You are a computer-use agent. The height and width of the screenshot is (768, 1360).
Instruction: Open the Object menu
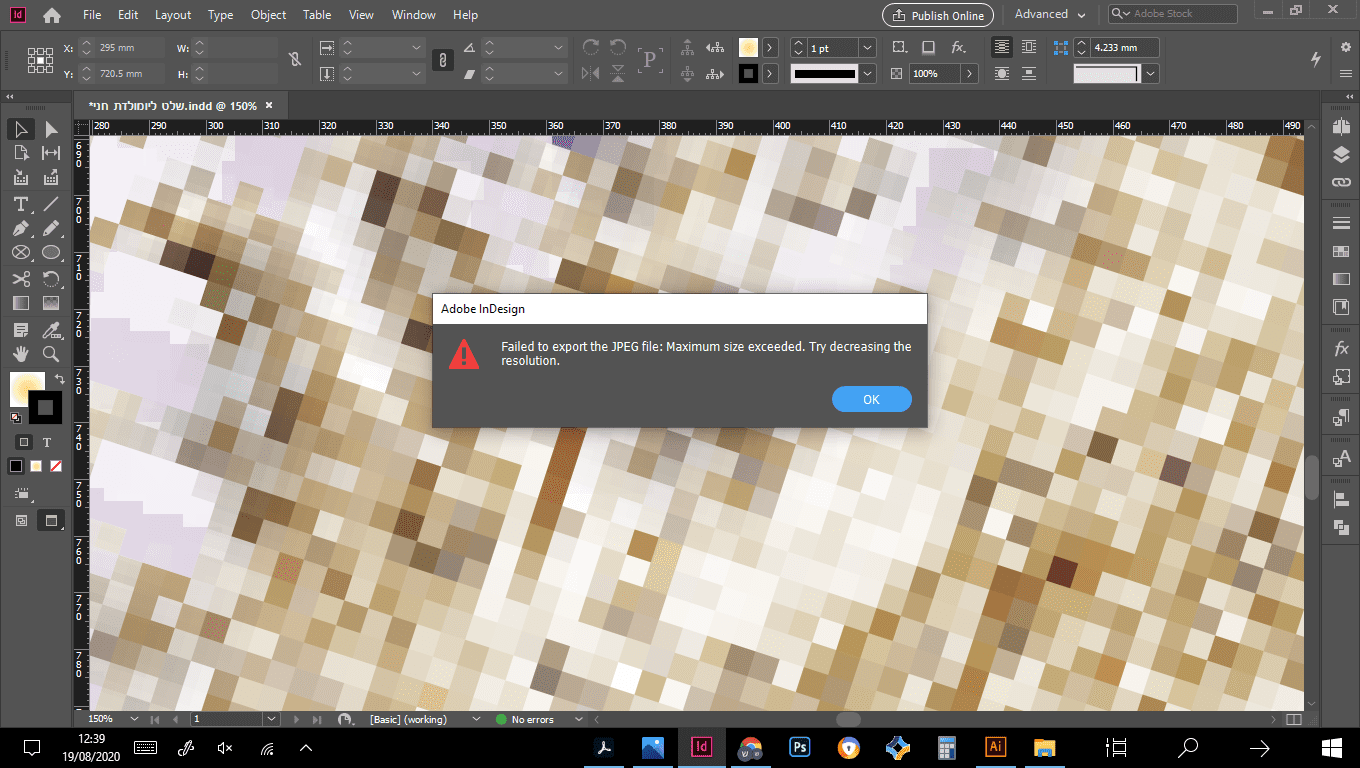click(268, 15)
